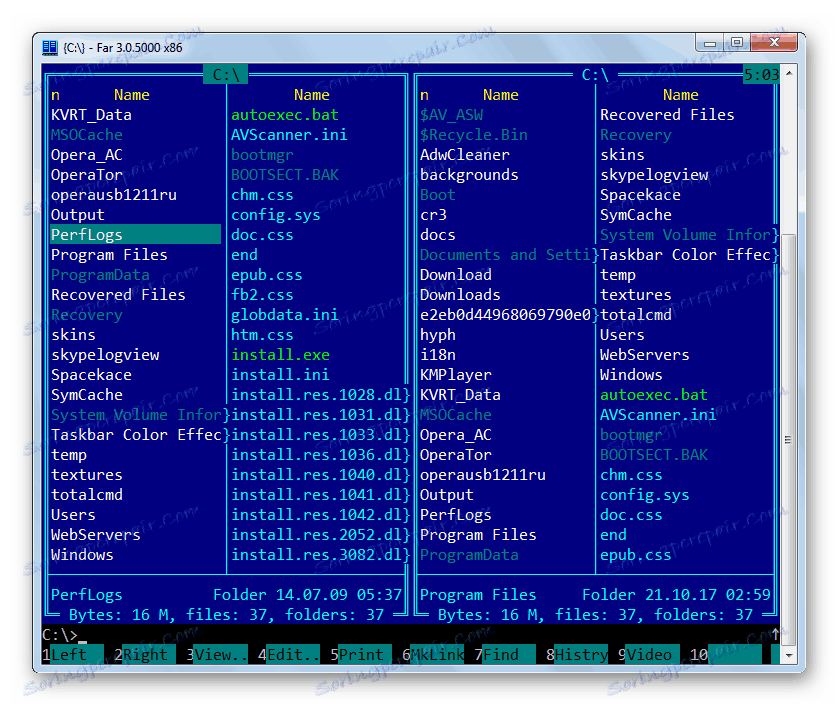This screenshot has height=706, width=839.
Task: Select totalcmd folder in the left panel
Action: click(x=87, y=495)
